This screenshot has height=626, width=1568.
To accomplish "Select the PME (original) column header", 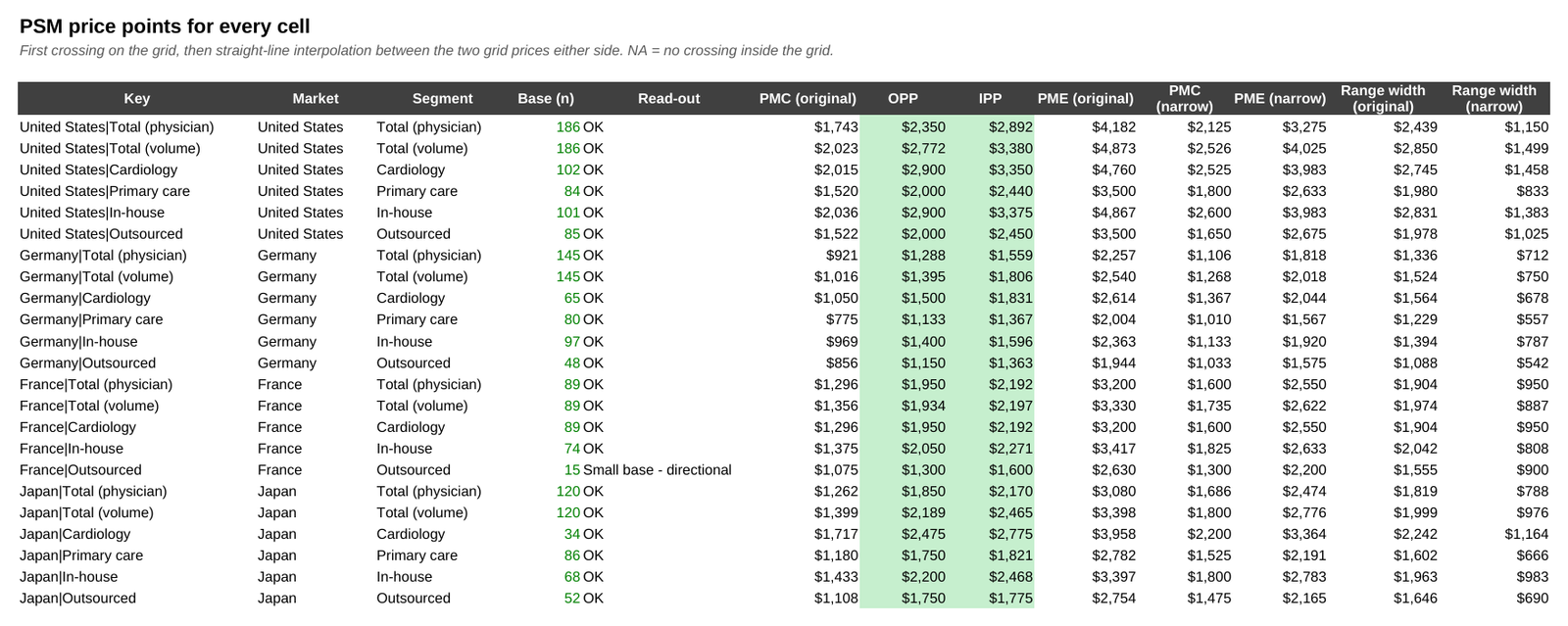I will pos(1086,98).
